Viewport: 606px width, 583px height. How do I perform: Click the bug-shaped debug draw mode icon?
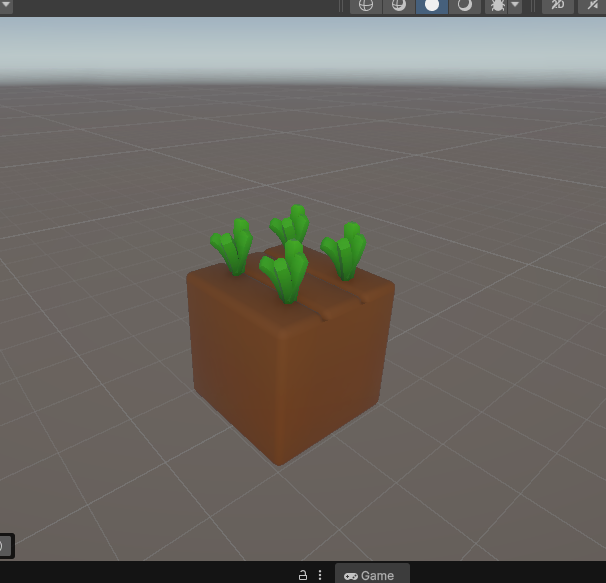pyautogui.click(x=497, y=5)
